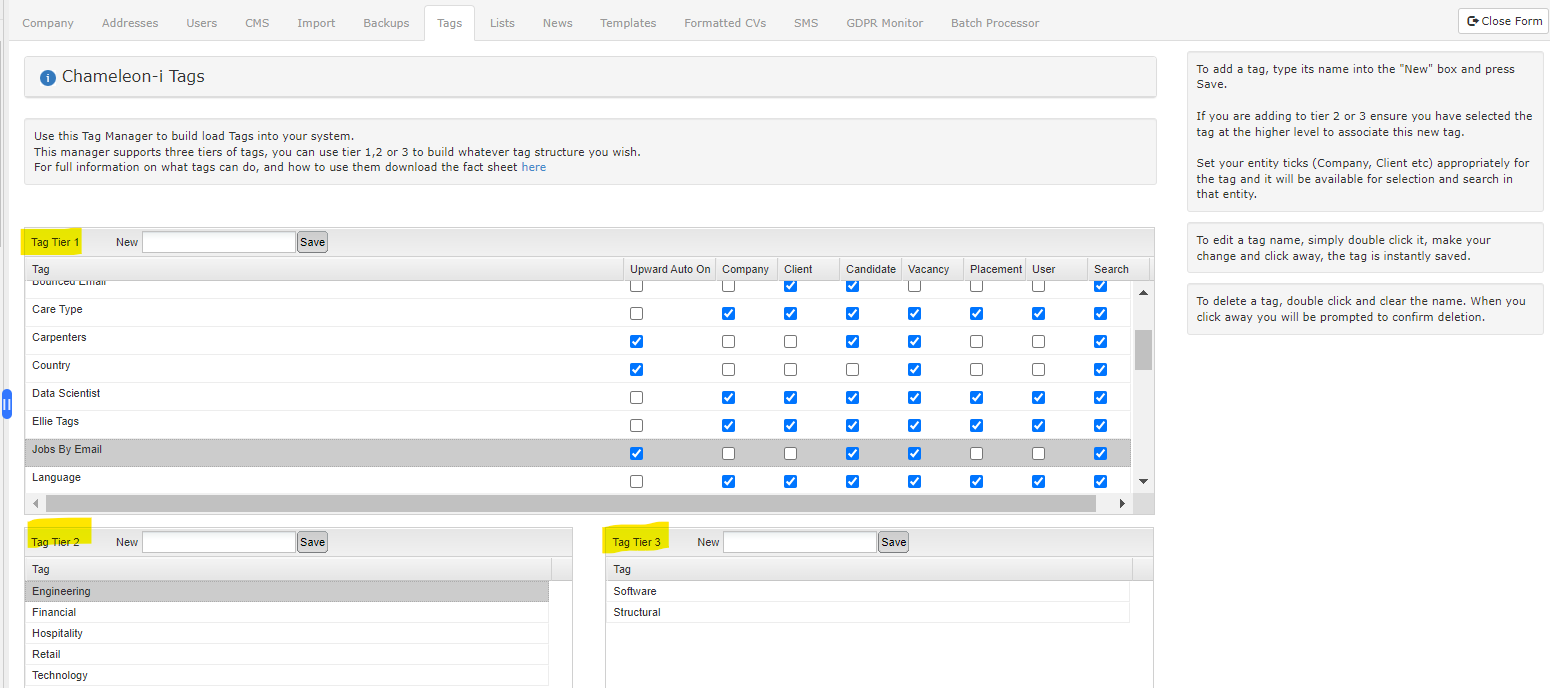Viewport: 1550px width, 688px height.
Task: Select the Country tag row
Action: point(577,369)
